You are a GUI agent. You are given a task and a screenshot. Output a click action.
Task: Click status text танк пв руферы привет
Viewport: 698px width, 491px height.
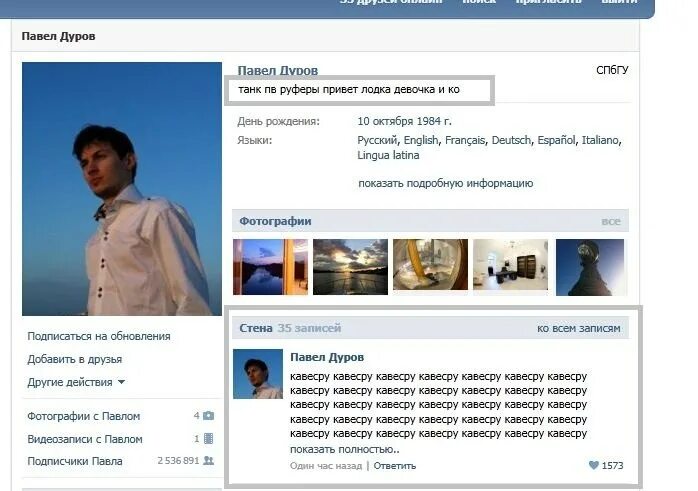coord(349,89)
